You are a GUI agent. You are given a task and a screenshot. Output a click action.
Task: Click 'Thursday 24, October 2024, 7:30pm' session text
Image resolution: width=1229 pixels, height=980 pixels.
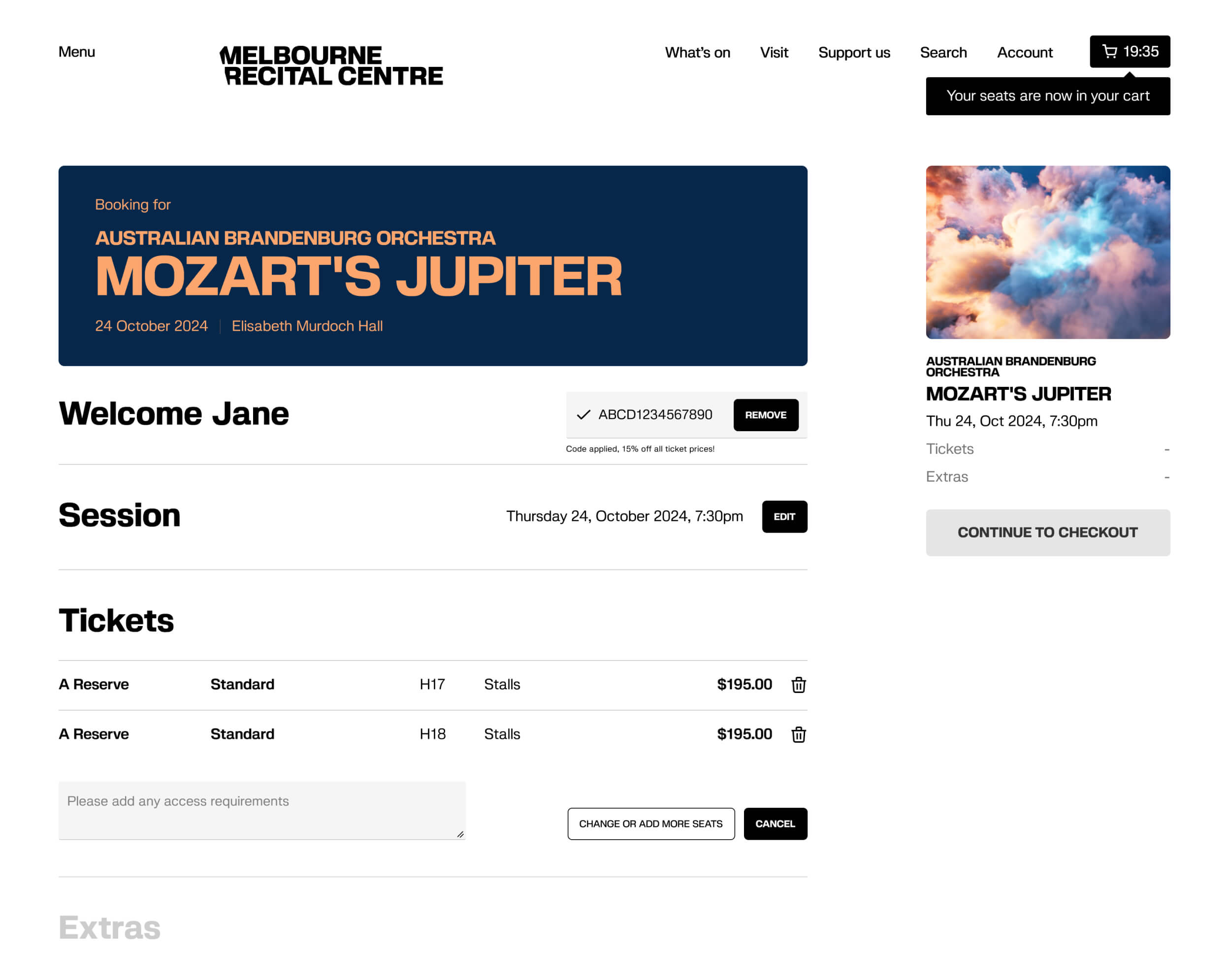pos(625,516)
